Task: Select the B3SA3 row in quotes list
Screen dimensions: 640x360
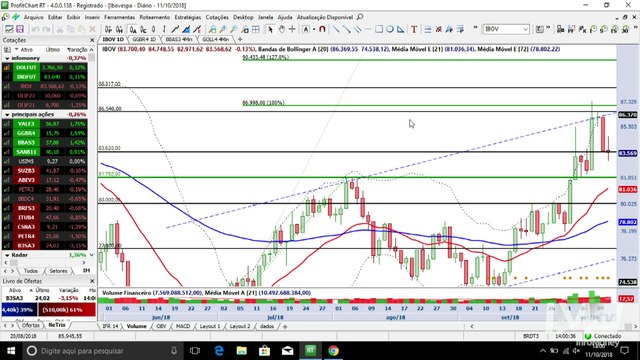Action: (44, 246)
